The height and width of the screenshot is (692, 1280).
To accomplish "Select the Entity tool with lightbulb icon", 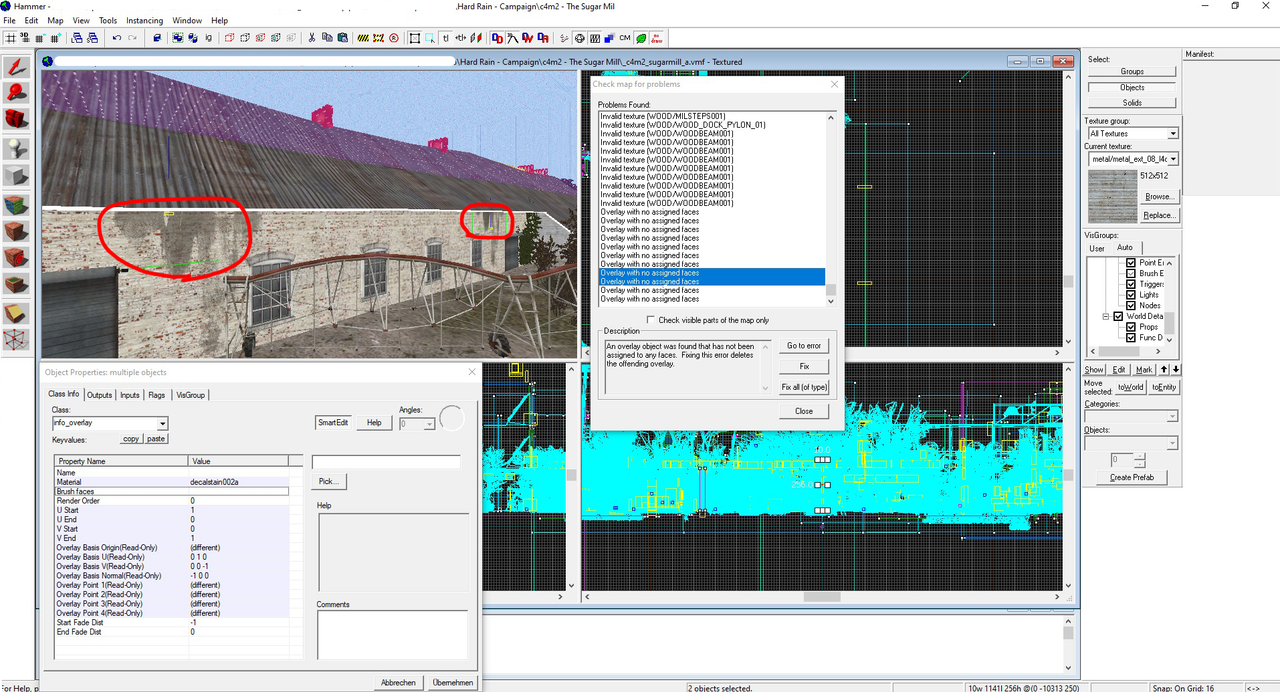I will click(16, 148).
